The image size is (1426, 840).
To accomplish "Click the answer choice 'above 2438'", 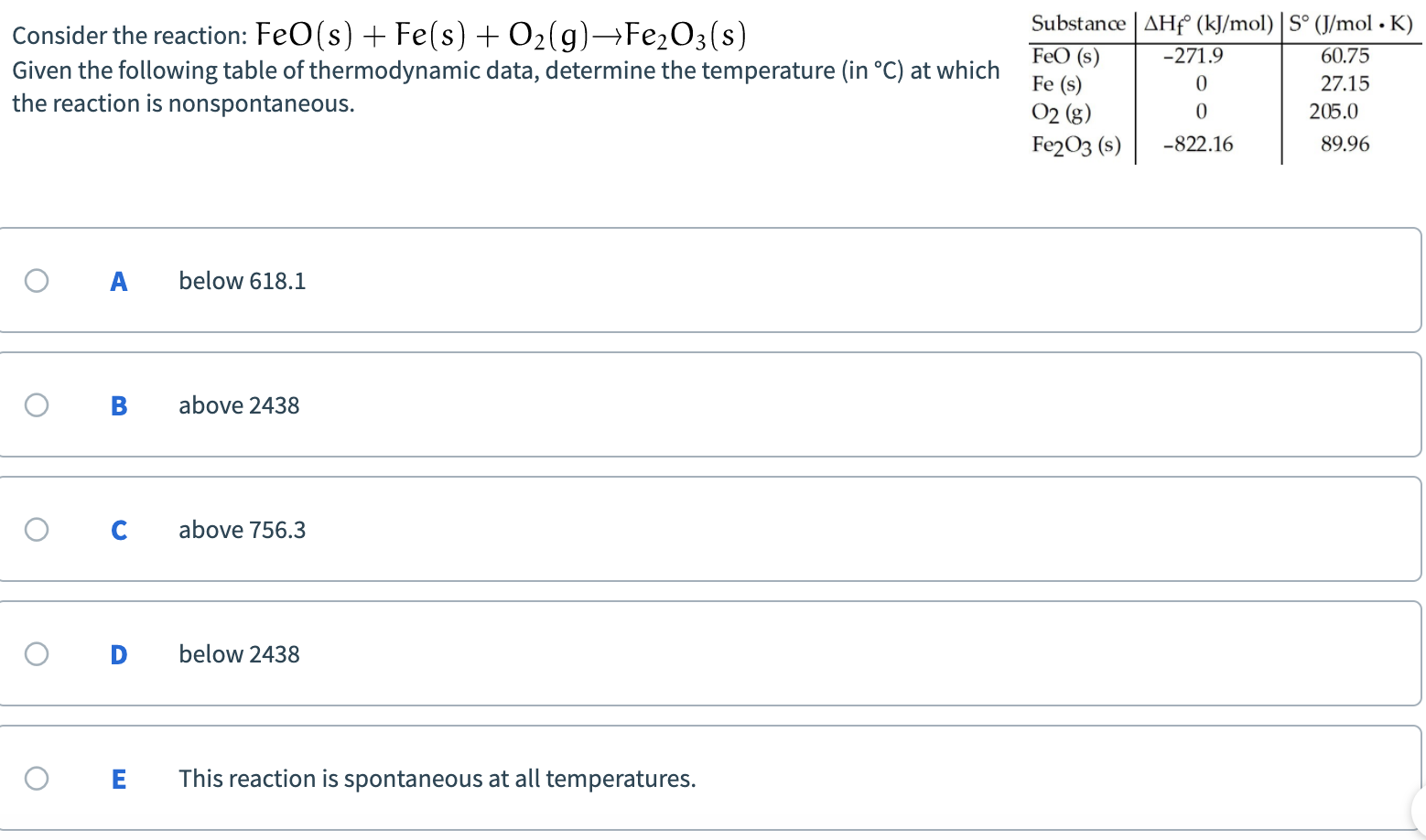I will [239, 404].
